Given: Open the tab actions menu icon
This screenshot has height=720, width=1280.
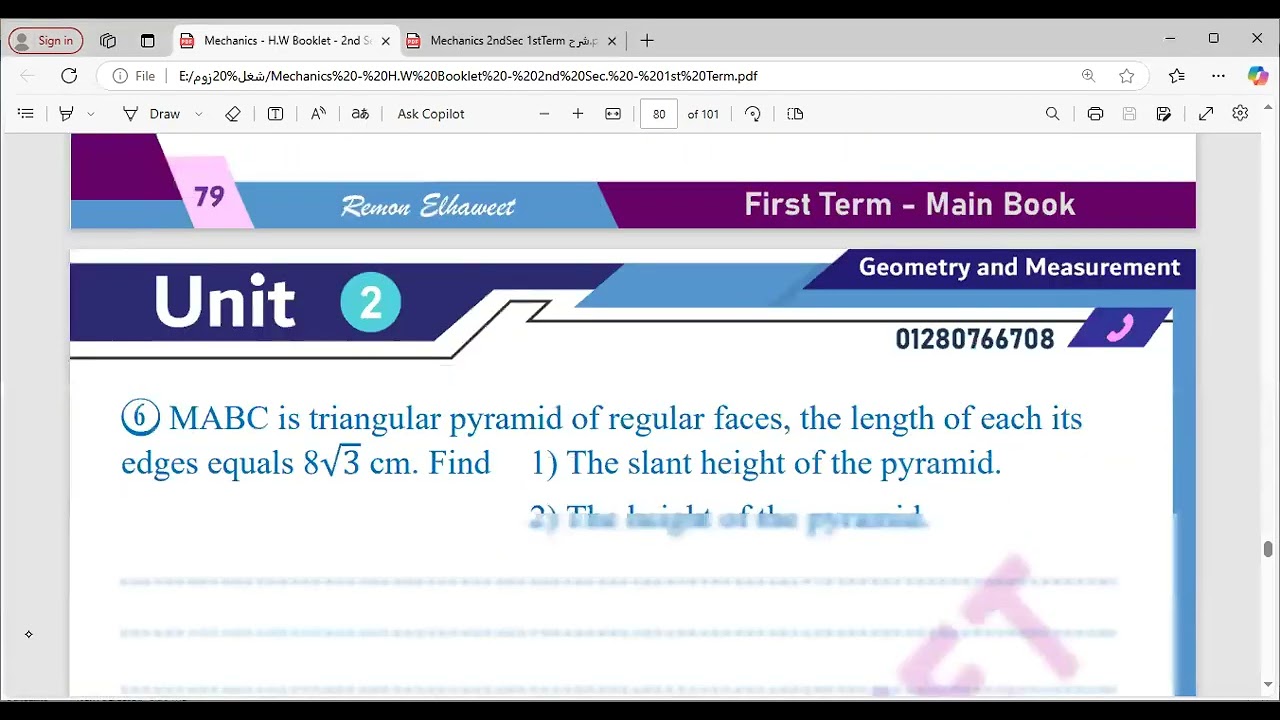Looking at the screenshot, I should point(147,41).
